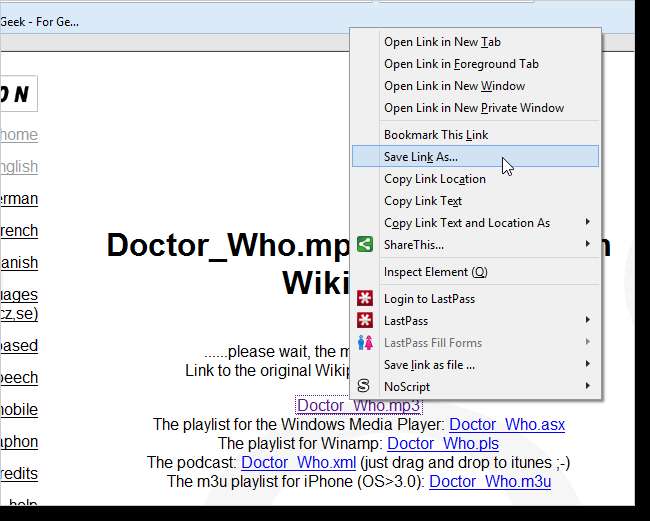This screenshot has width=650, height=521.
Task: Choose Bookmark This Link
Action: point(475,135)
